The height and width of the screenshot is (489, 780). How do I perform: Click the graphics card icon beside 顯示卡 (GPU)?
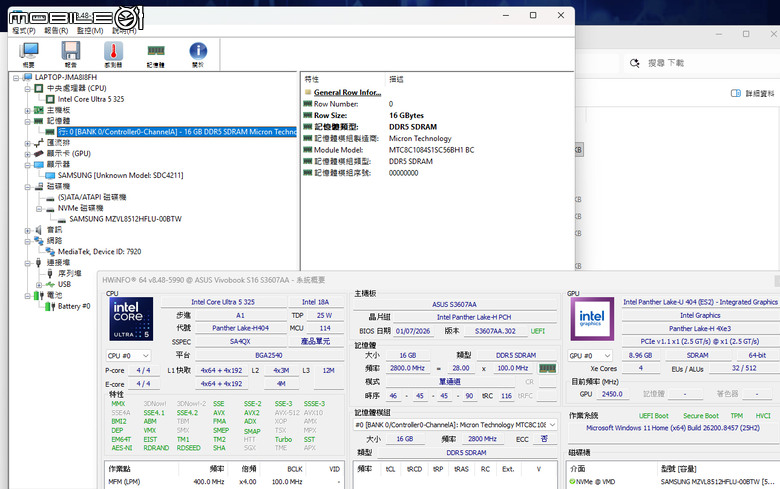[39, 154]
